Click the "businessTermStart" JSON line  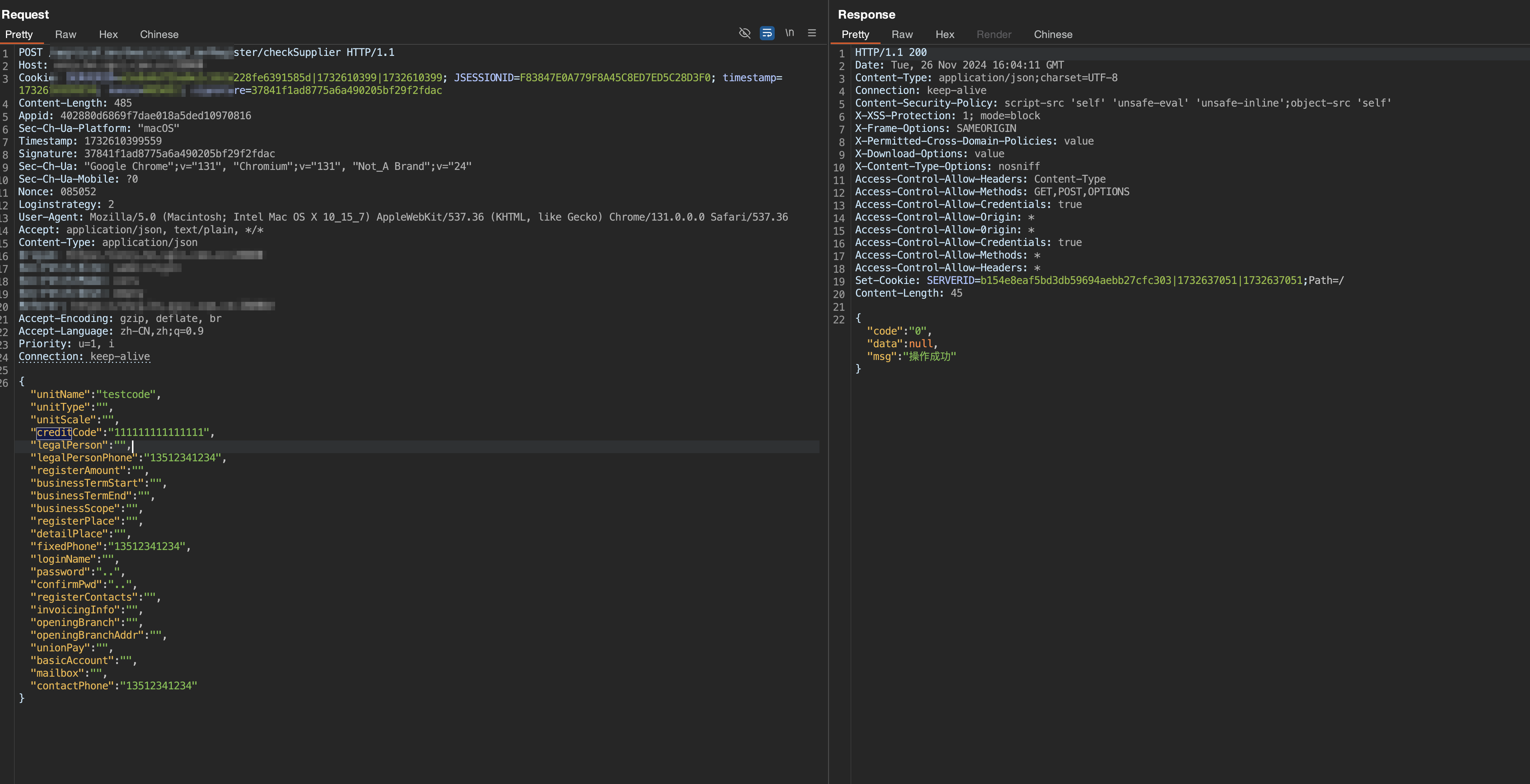pos(98,483)
